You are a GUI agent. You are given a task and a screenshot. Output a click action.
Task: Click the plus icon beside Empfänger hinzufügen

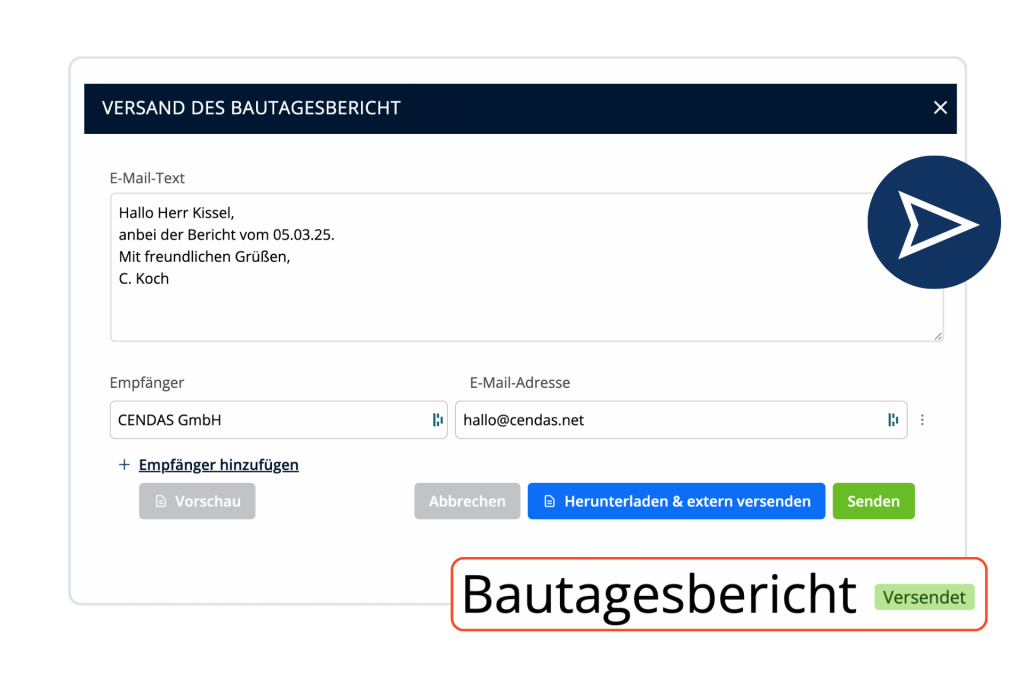point(124,464)
